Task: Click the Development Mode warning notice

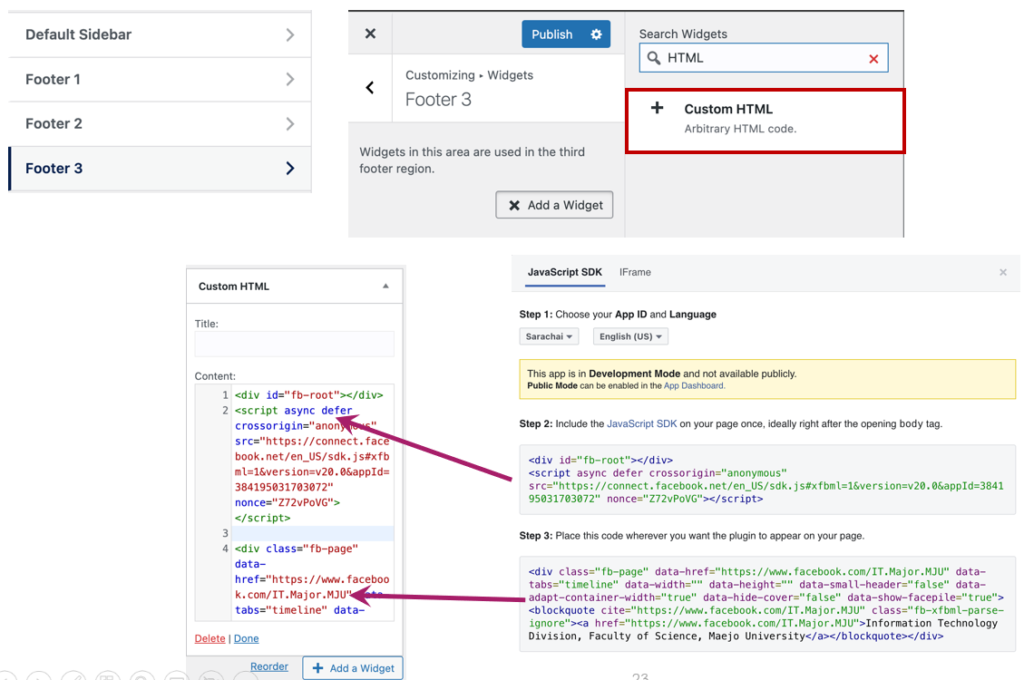Action: pos(767,379)
